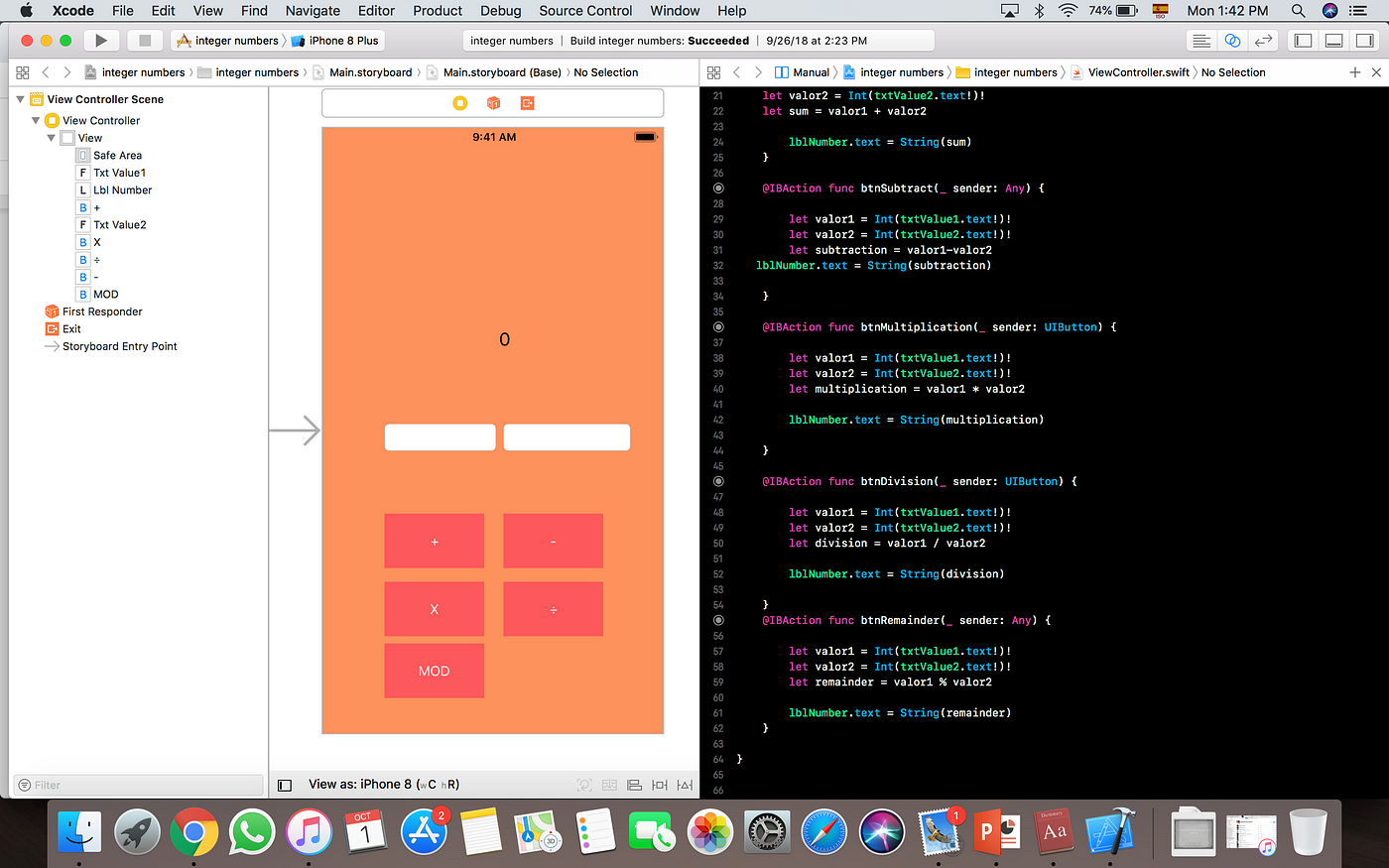Screen dimensions: 1389x868
Task: Open the Manual assistant mode menu
Action: pyautogui.click(x=802, y=72)
